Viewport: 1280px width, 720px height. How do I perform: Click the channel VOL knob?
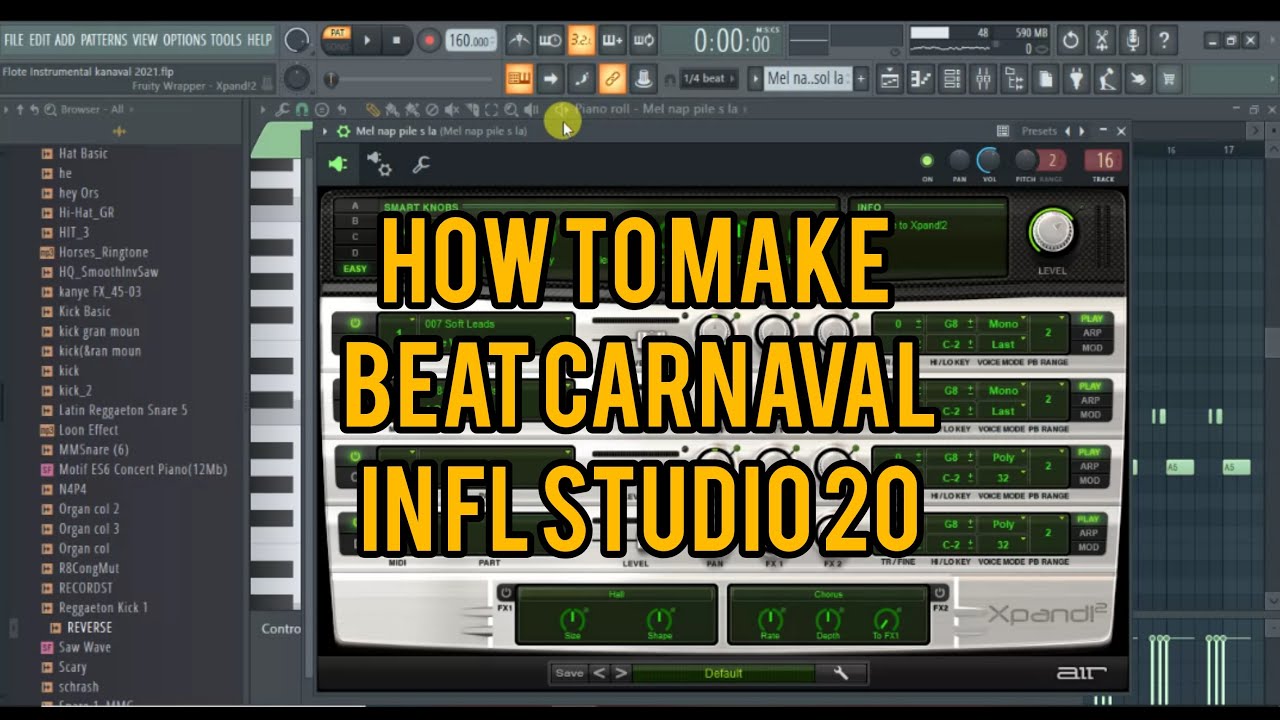click(988, 159)
